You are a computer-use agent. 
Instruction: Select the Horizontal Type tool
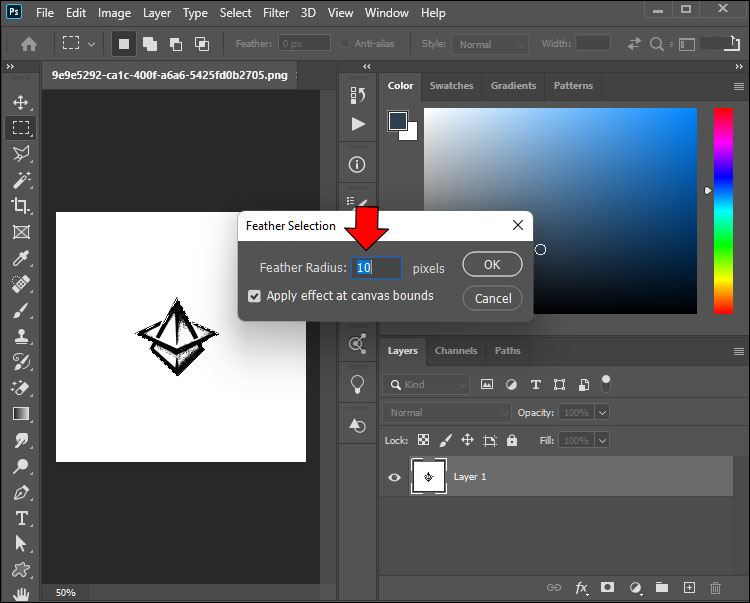tap(21, 518)
